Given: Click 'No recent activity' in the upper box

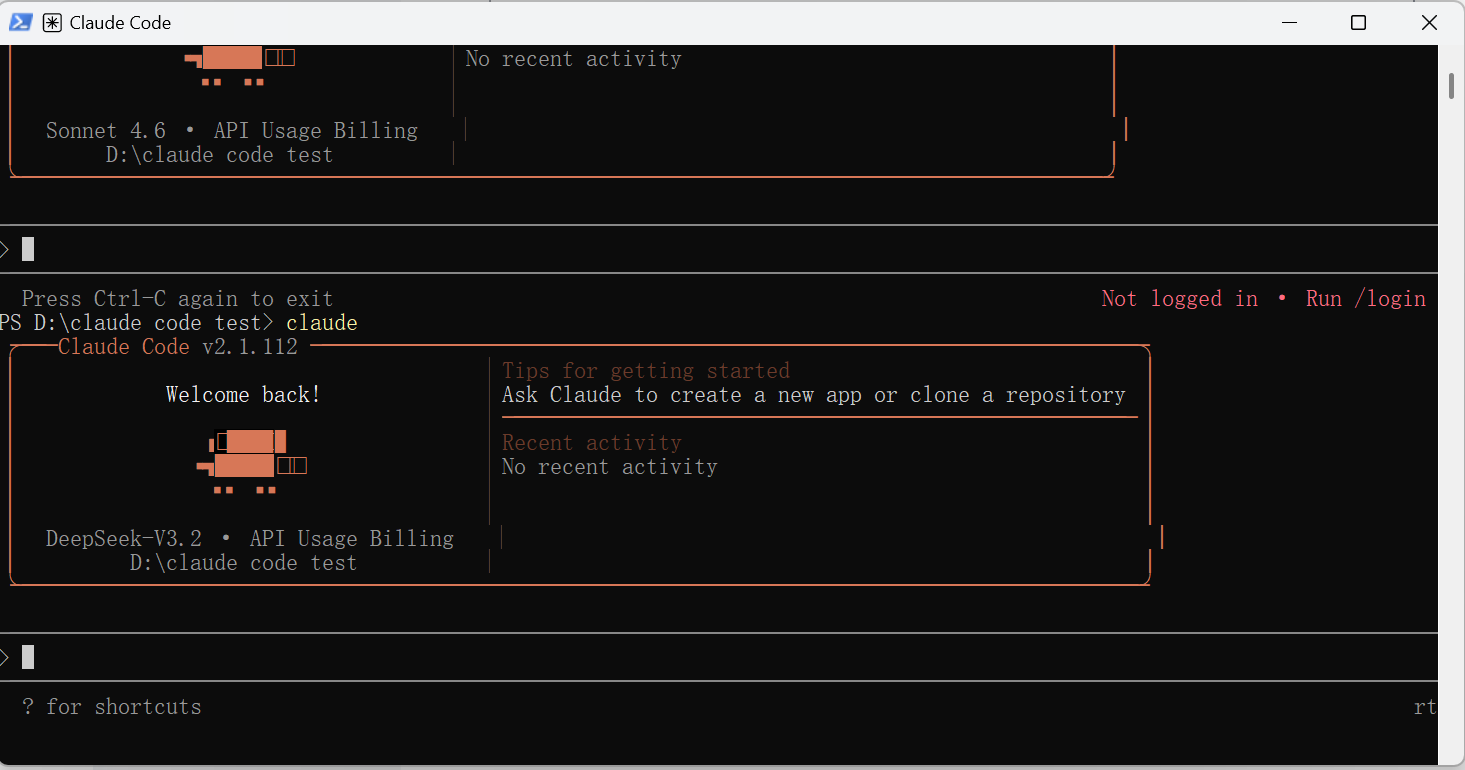Looking at the screenshot, I should click(574, 59).
